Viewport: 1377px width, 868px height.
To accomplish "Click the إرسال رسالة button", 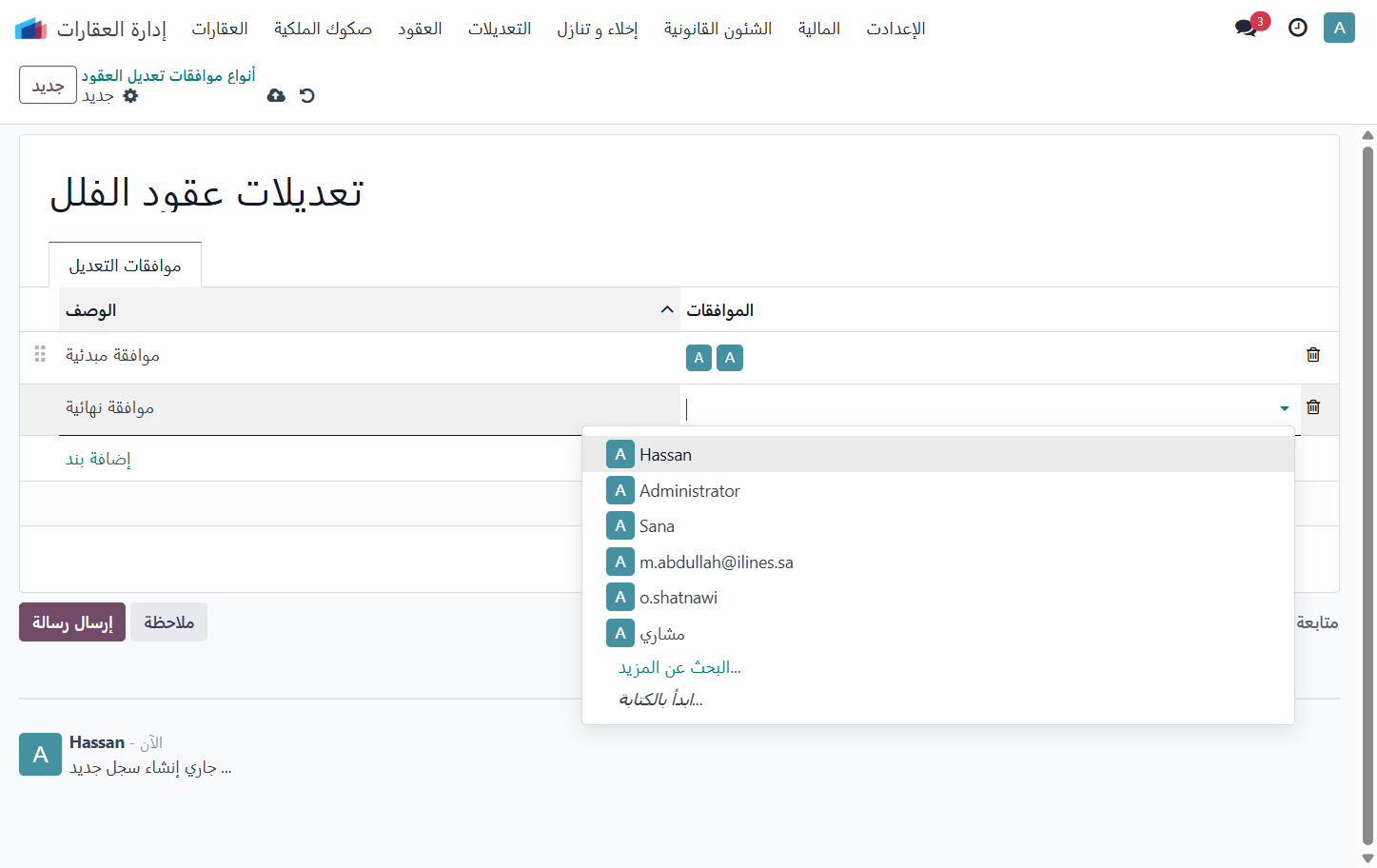I will pyautogui.click(x=72, y=622).
